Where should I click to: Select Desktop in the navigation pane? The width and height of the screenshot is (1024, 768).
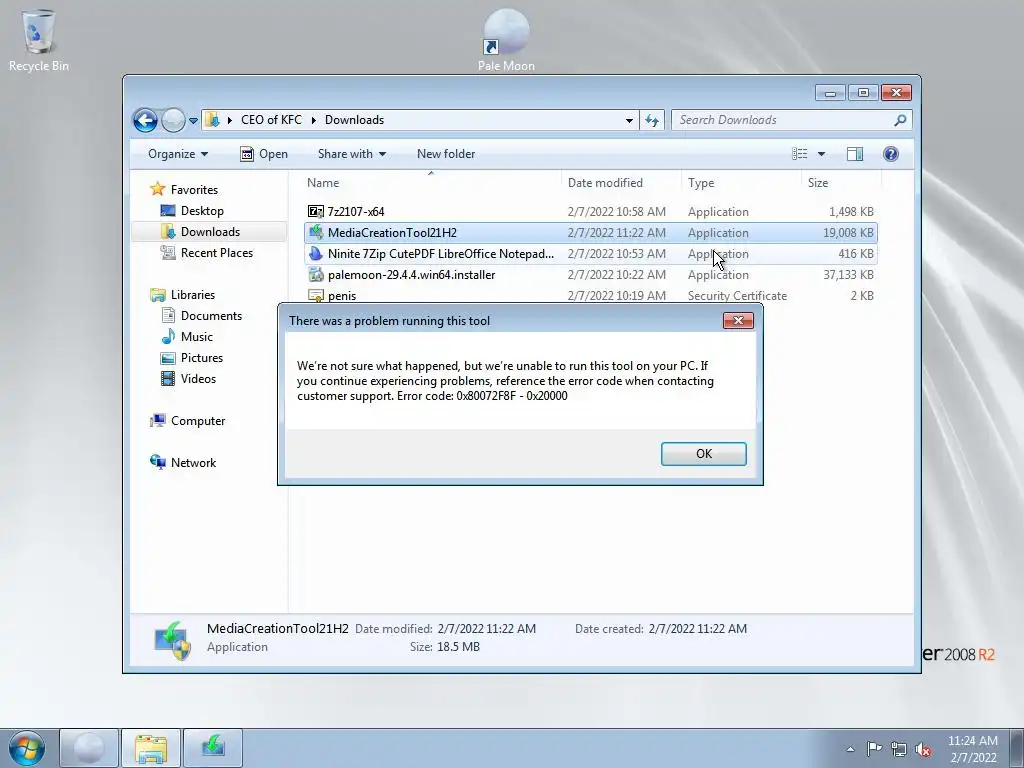(202, 211)
